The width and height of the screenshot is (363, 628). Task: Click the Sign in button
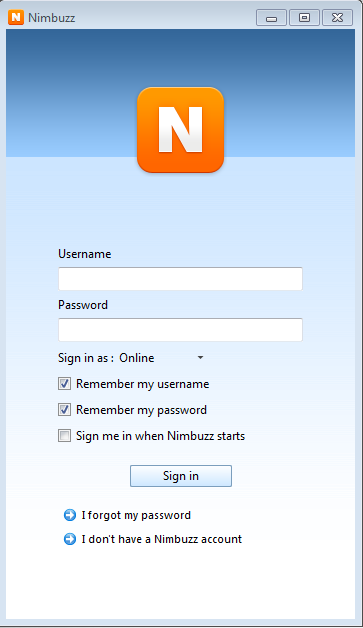(x=181, y=476)
